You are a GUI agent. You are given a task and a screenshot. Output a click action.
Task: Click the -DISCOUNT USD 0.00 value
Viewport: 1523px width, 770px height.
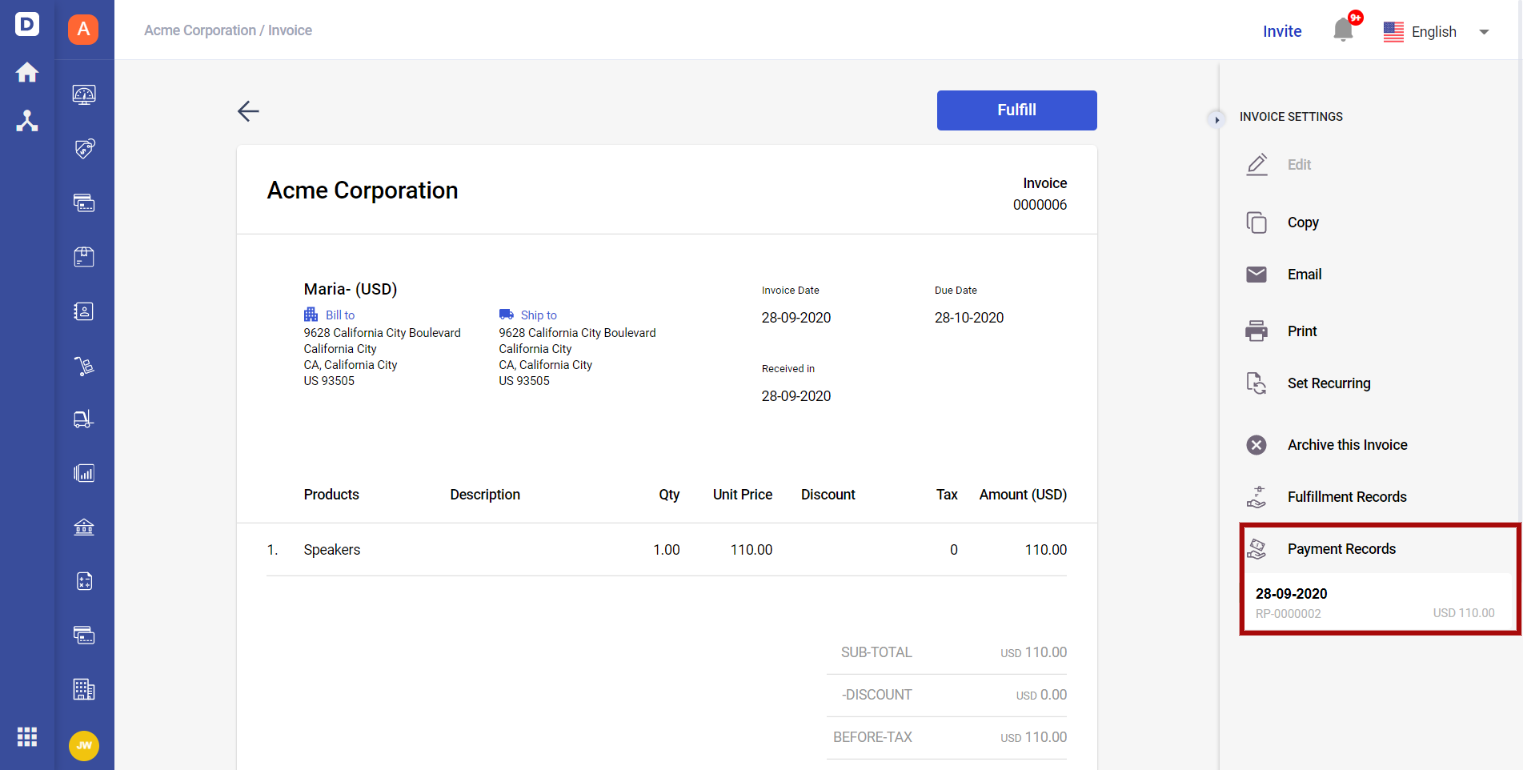[1041, 695]
